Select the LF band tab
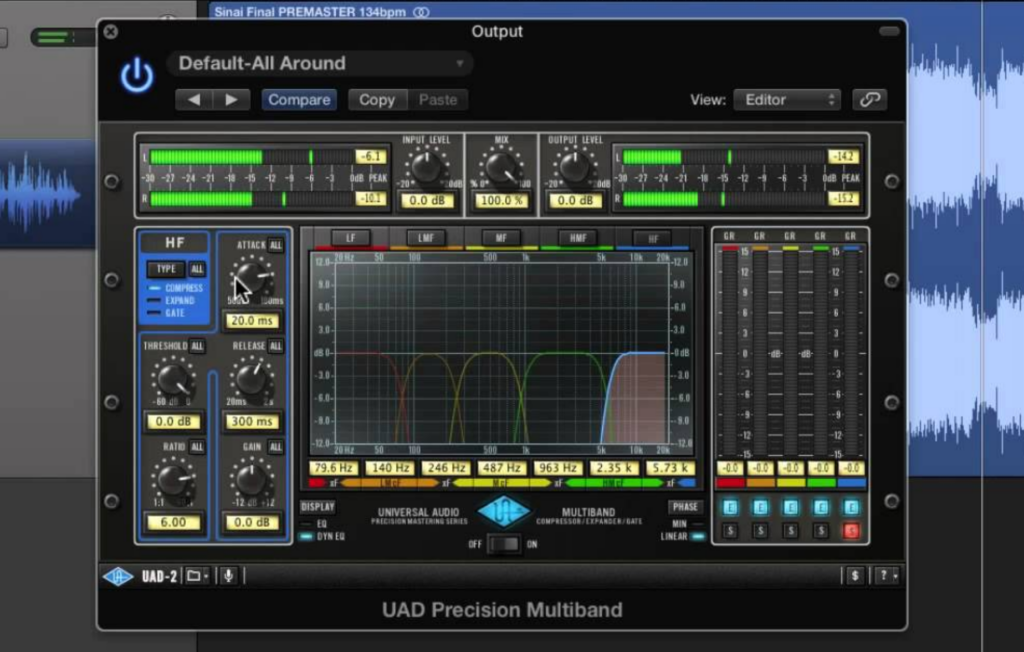Image resolution: width=1024 pixels, height=652 pixels. [x=351, y=238]
